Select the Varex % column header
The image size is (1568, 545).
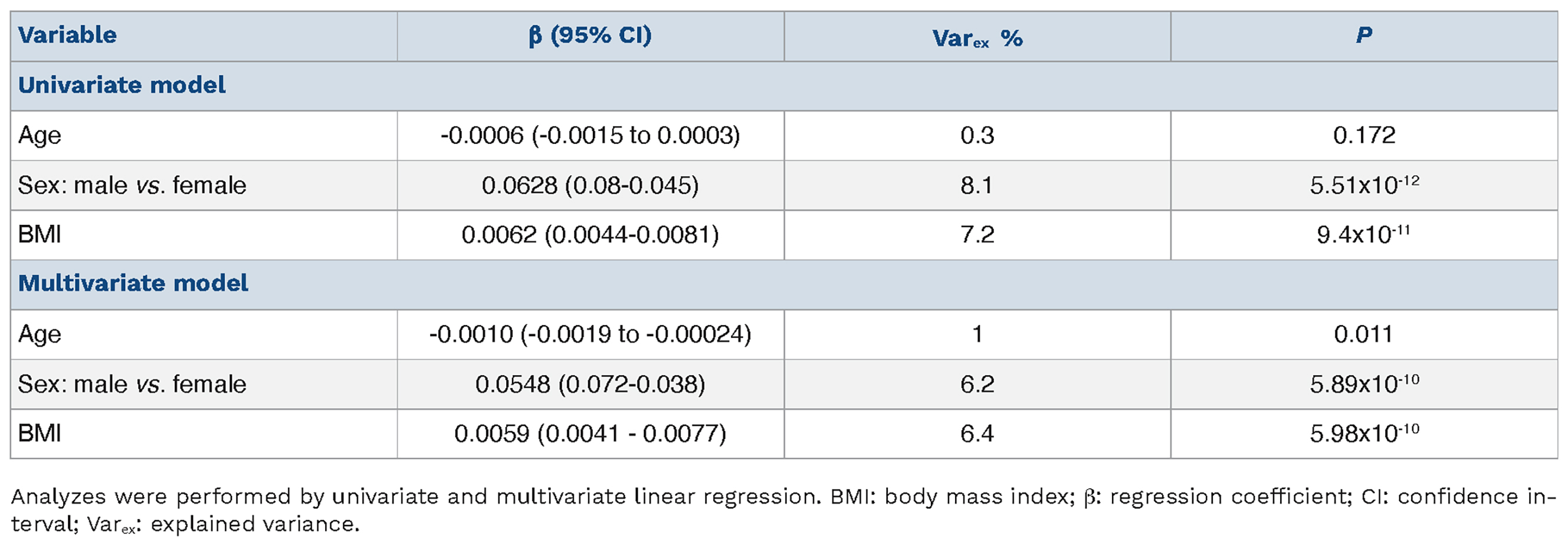click(977, 38)
